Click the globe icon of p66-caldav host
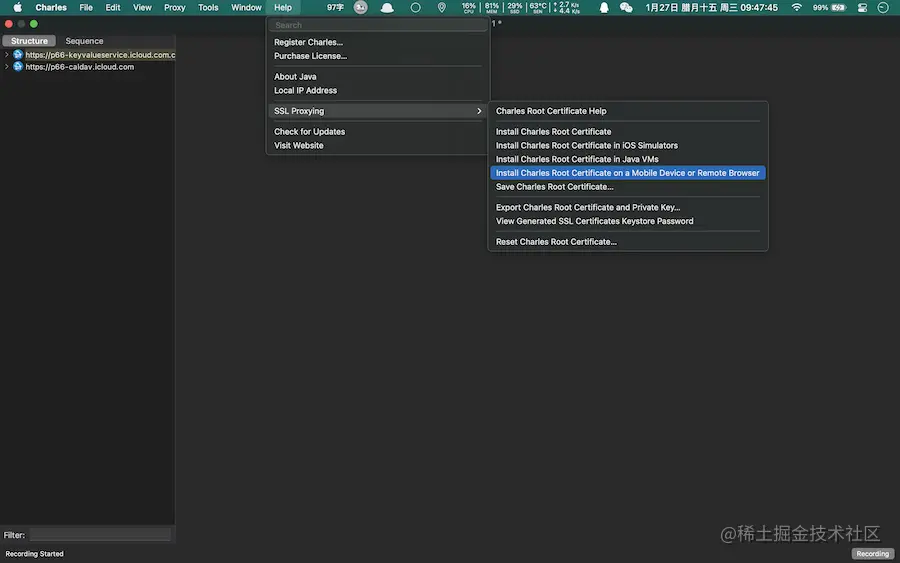 tap(18, 67)
